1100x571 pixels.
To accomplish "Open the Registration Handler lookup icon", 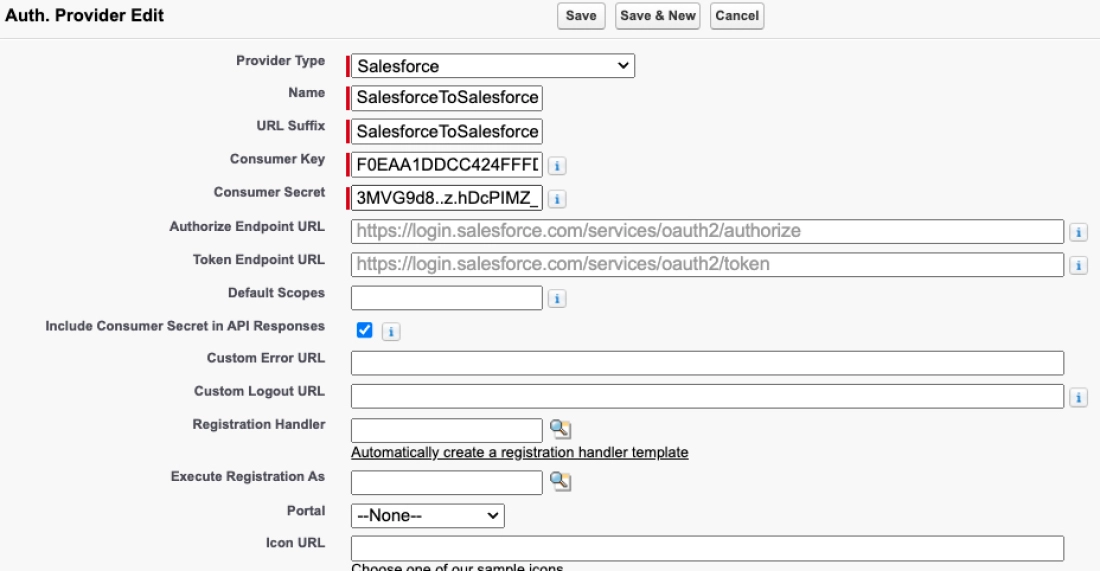I will coord(560,429).
